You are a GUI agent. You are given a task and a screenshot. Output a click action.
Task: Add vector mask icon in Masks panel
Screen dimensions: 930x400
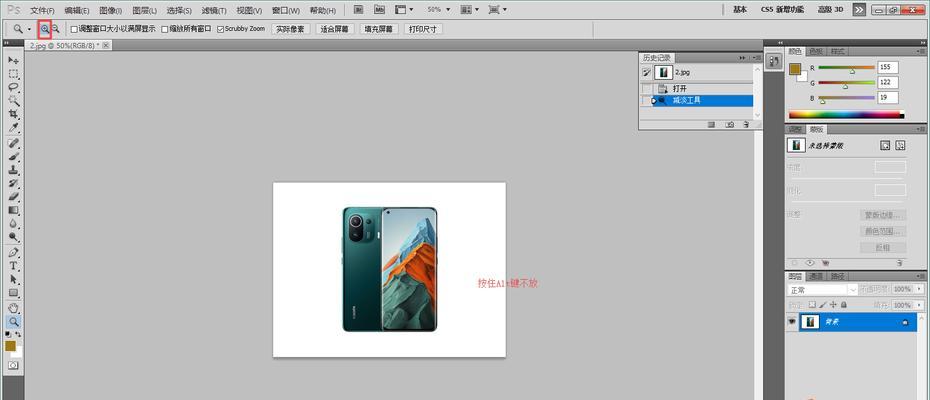click(x=900, y=145)
